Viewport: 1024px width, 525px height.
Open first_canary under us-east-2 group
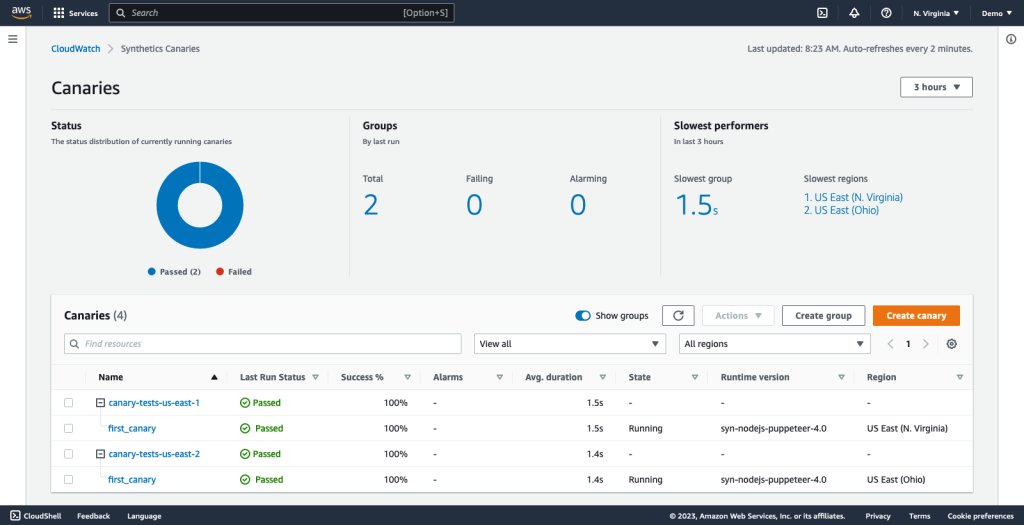pos(132,479)
